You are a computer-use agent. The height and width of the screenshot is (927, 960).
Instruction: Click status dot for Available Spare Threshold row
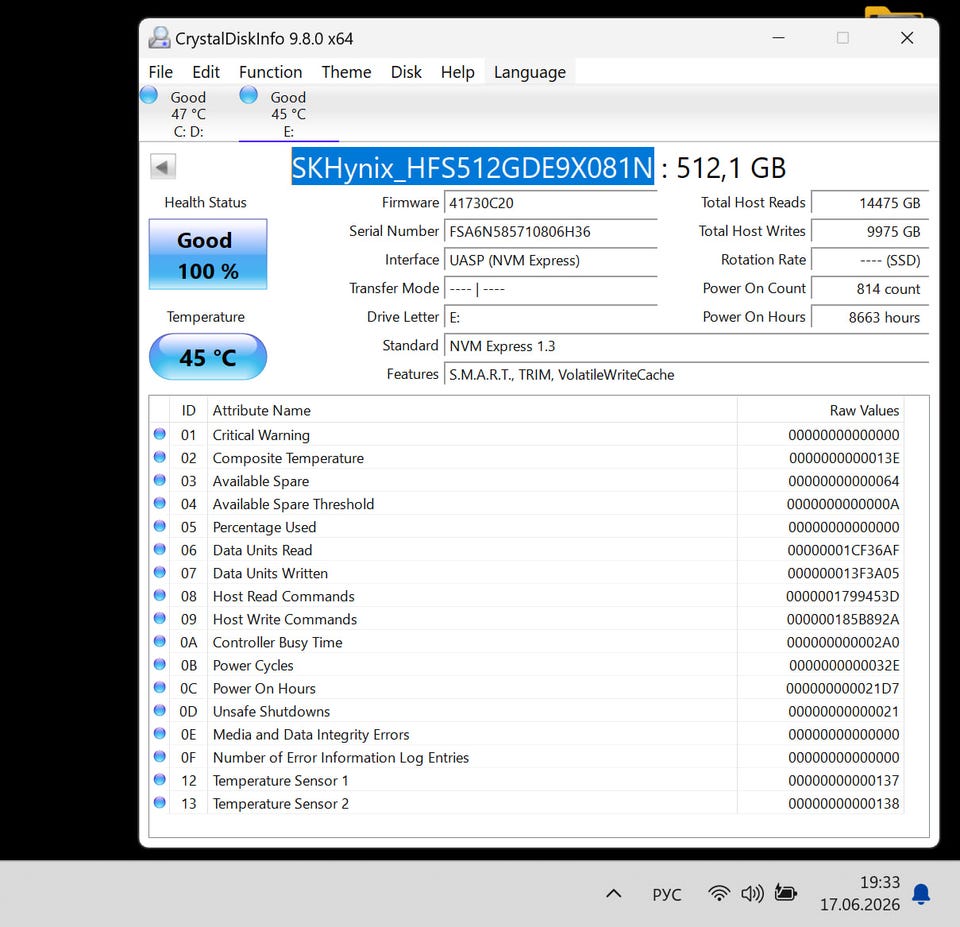point(160,503)
